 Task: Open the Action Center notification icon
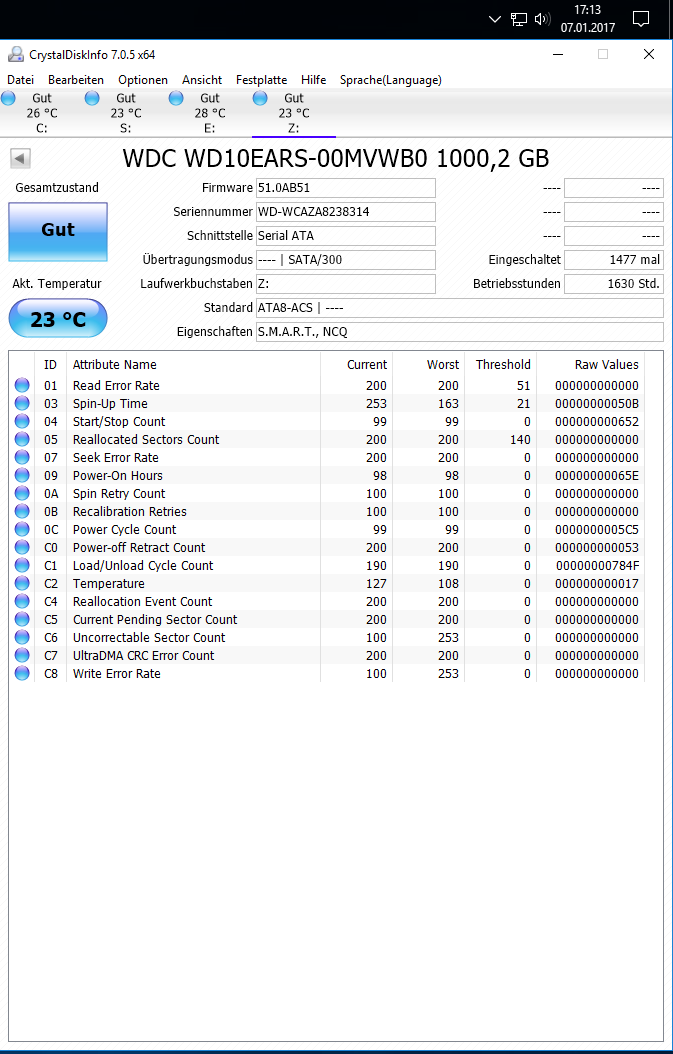coord(642,19)
